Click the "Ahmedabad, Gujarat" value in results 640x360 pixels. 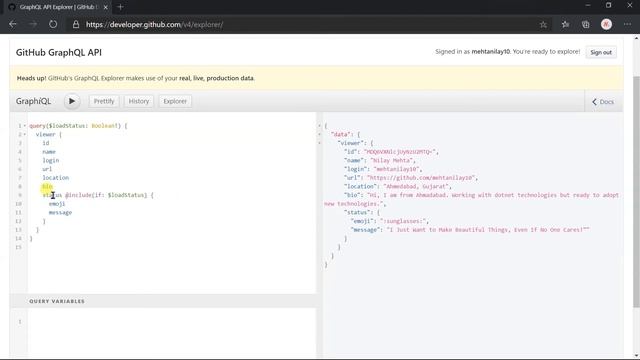(x=416, y=186)
